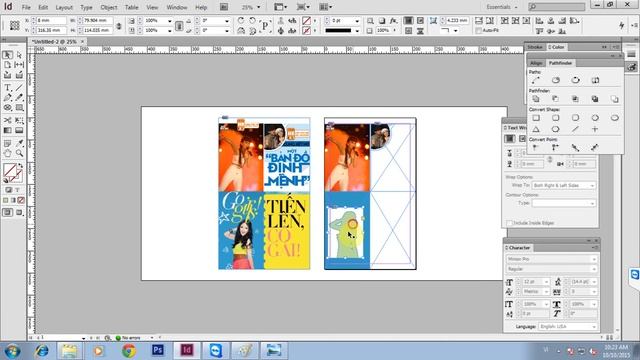The width and height of the screenshot is (640, 360).
Task: Click Pathfinder Intersect shapes icon
Action: click(x=575, y=99)
